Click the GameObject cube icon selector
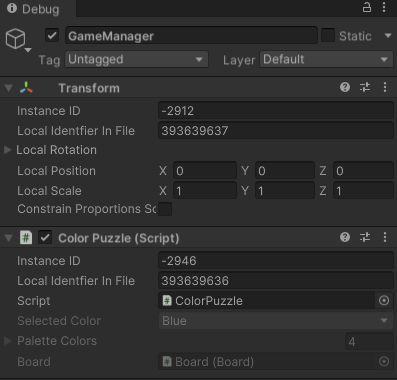This screenshot has width=397, height=380. (x=17, y=40)
